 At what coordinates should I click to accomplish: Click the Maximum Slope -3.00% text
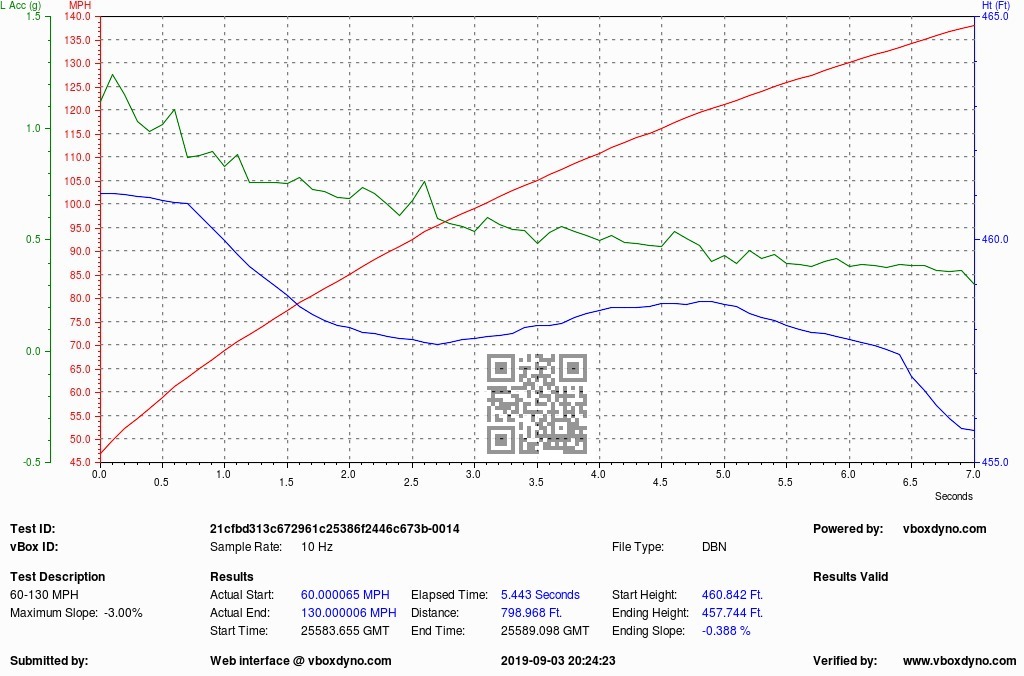[x=76, y=613]
